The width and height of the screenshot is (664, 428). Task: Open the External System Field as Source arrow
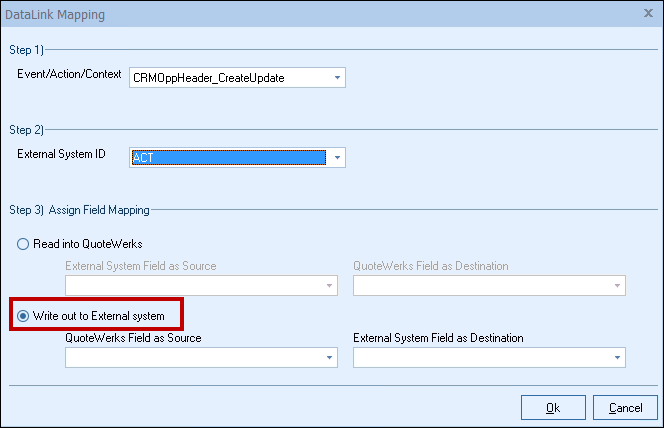click(329, 286)
